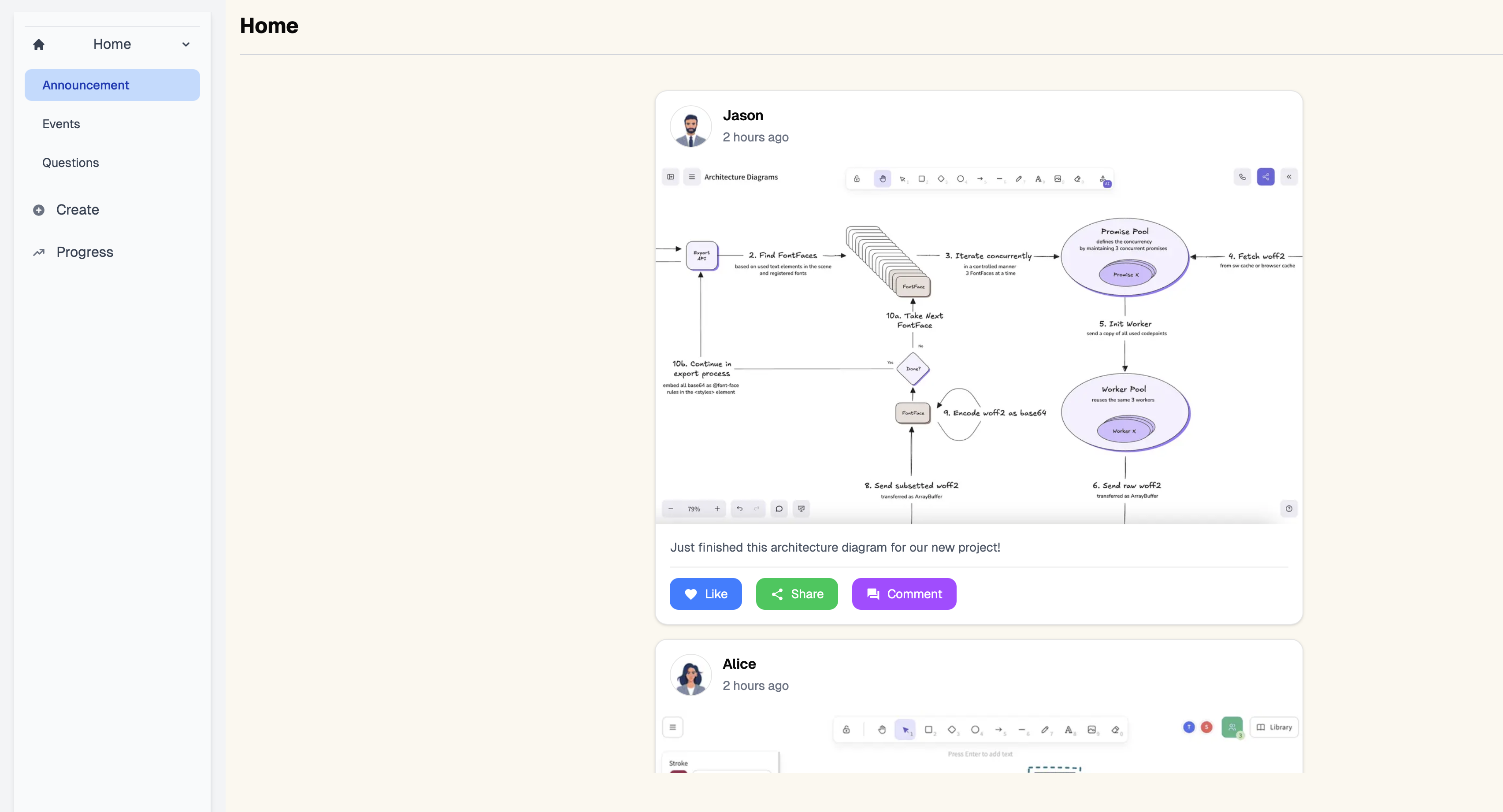The image size is (1503, 812).
Task: Select the hand pan tool in Jason's diagram
Action: [882, 179]
